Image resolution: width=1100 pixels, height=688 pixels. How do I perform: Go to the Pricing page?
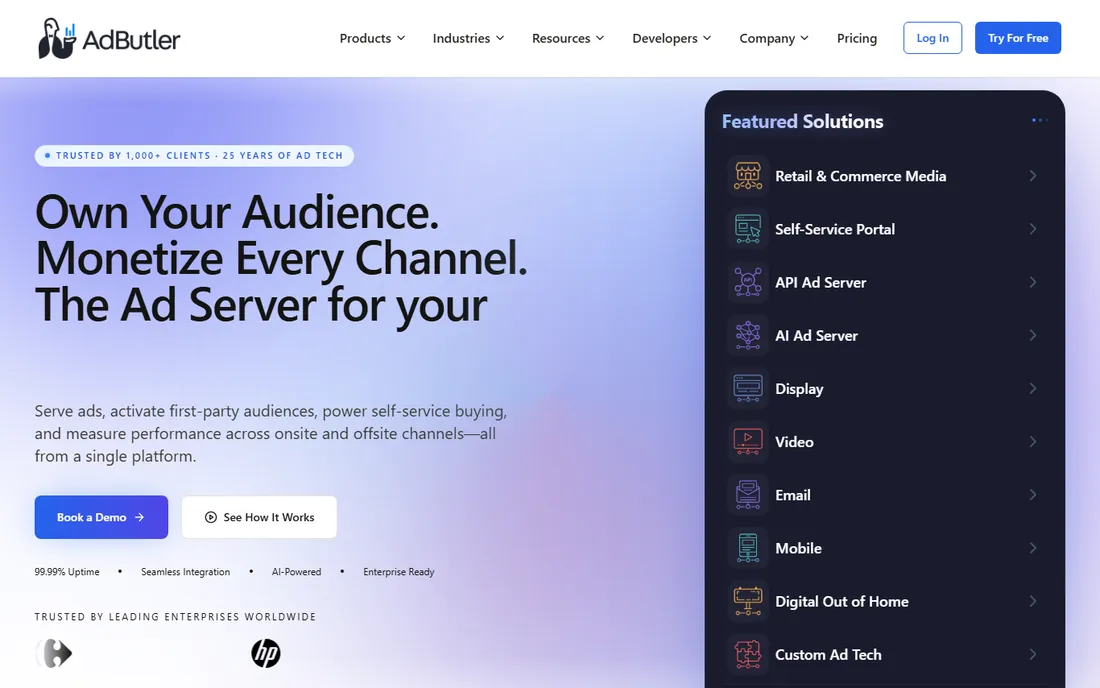pos(857,39)
